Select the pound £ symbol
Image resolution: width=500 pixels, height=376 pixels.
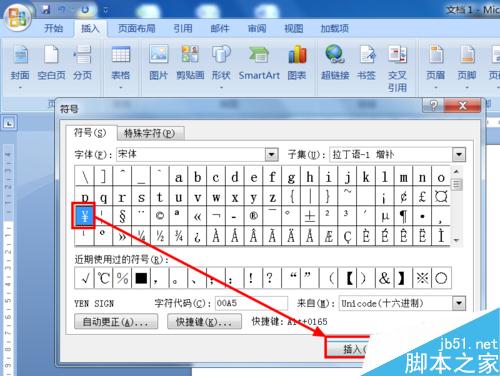tap(422, 197)
